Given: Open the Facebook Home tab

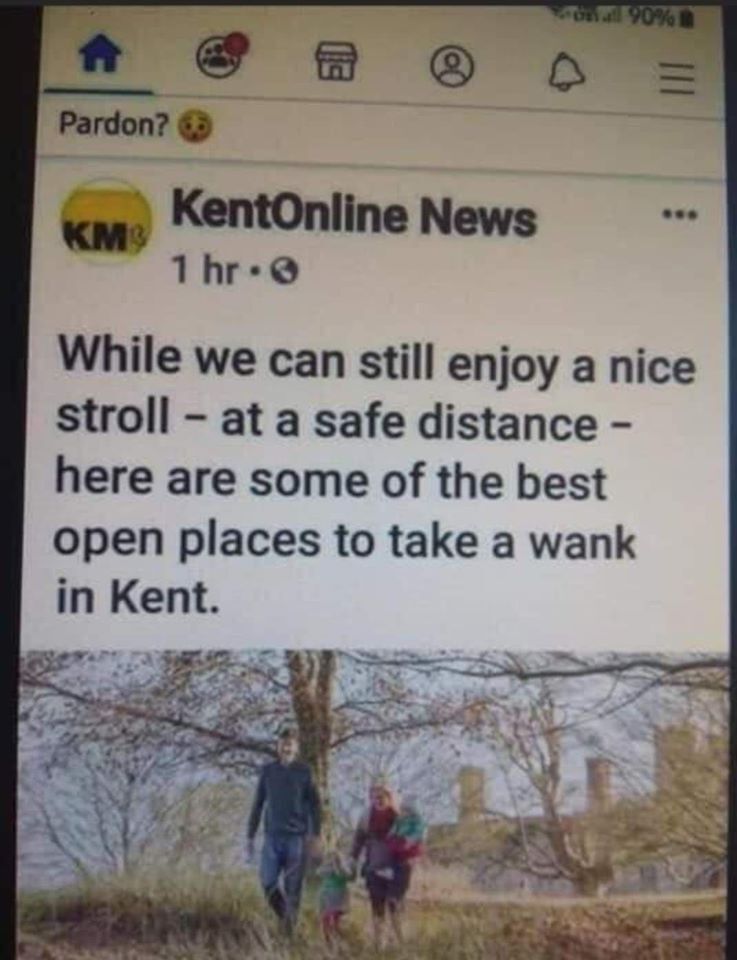Looking at the screenshot, I should tap(99, 61).
